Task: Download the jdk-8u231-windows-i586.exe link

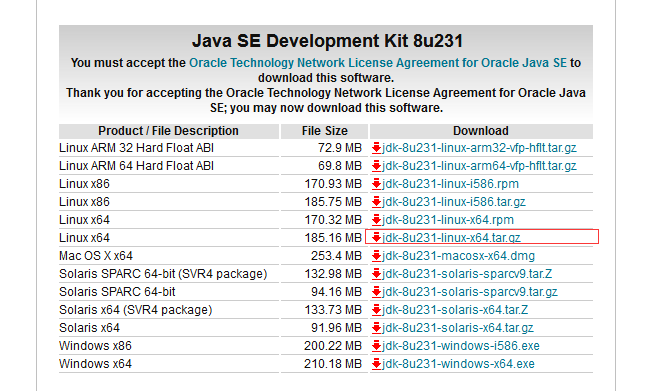Action: [461, 346]
